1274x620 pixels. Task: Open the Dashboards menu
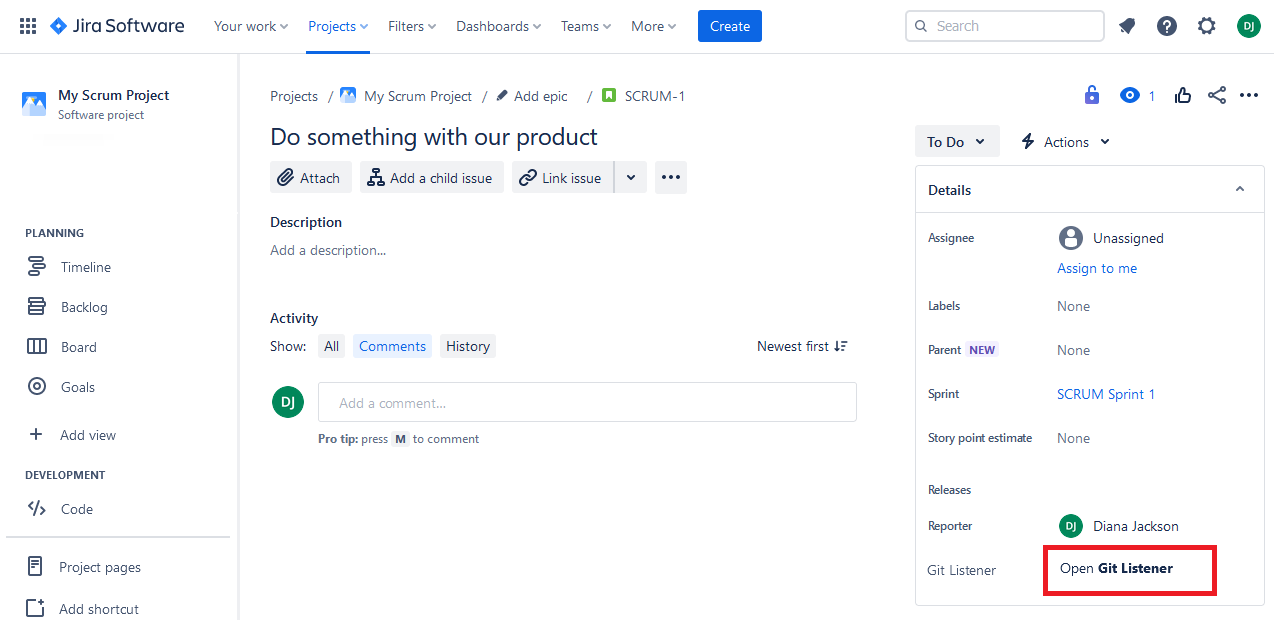pyautogui.click(x=499, y=26)
